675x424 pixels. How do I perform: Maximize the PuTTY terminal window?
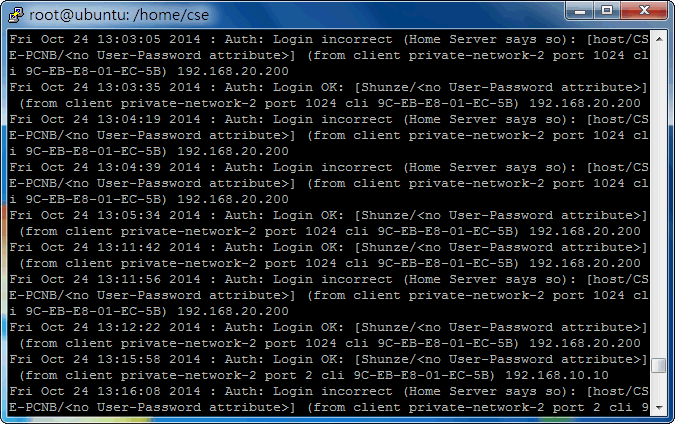(605, 10)
